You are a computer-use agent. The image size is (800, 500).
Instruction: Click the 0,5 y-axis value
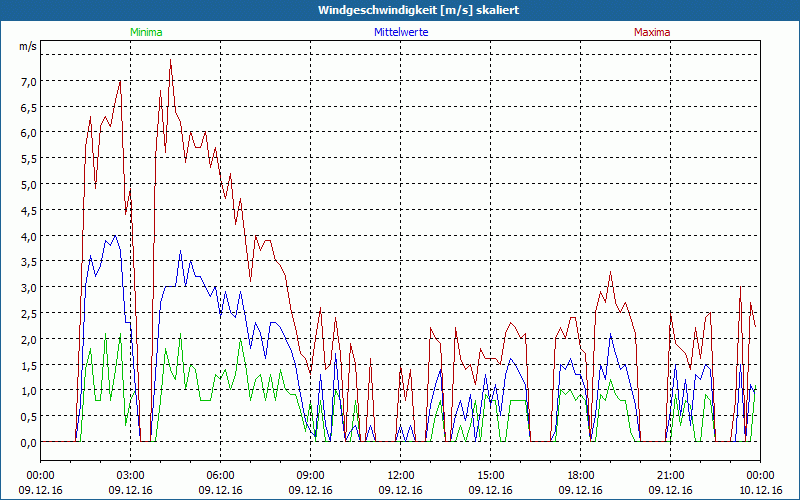point(28,417)
